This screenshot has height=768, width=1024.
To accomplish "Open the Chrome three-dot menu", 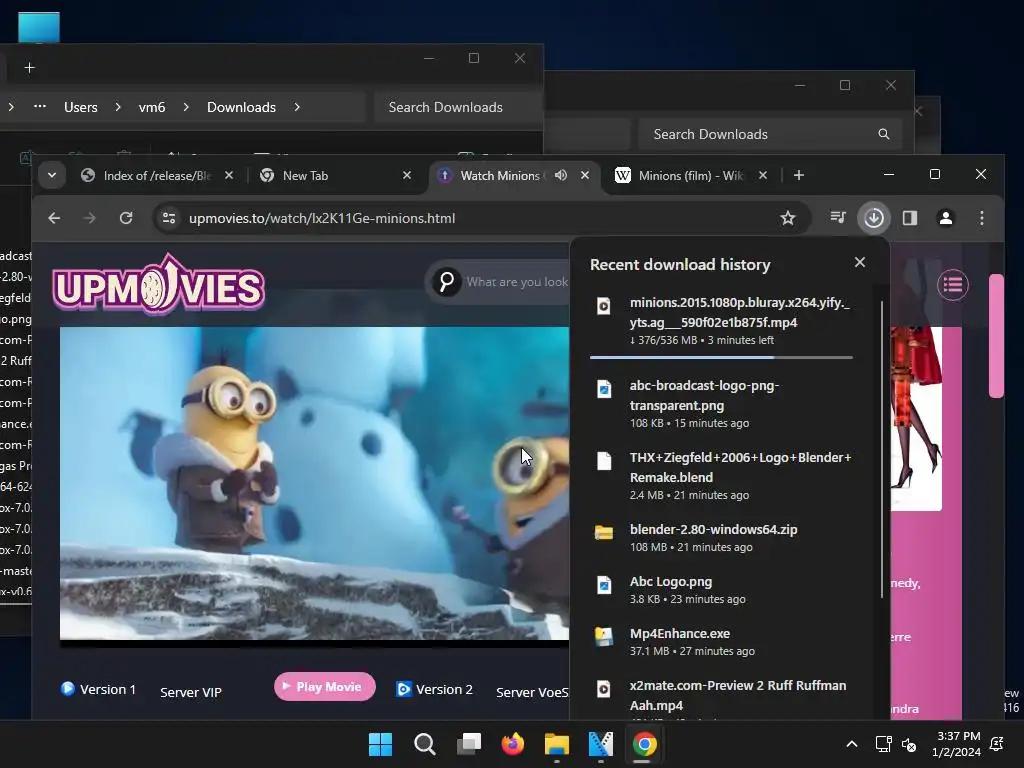I will [982, 217].
